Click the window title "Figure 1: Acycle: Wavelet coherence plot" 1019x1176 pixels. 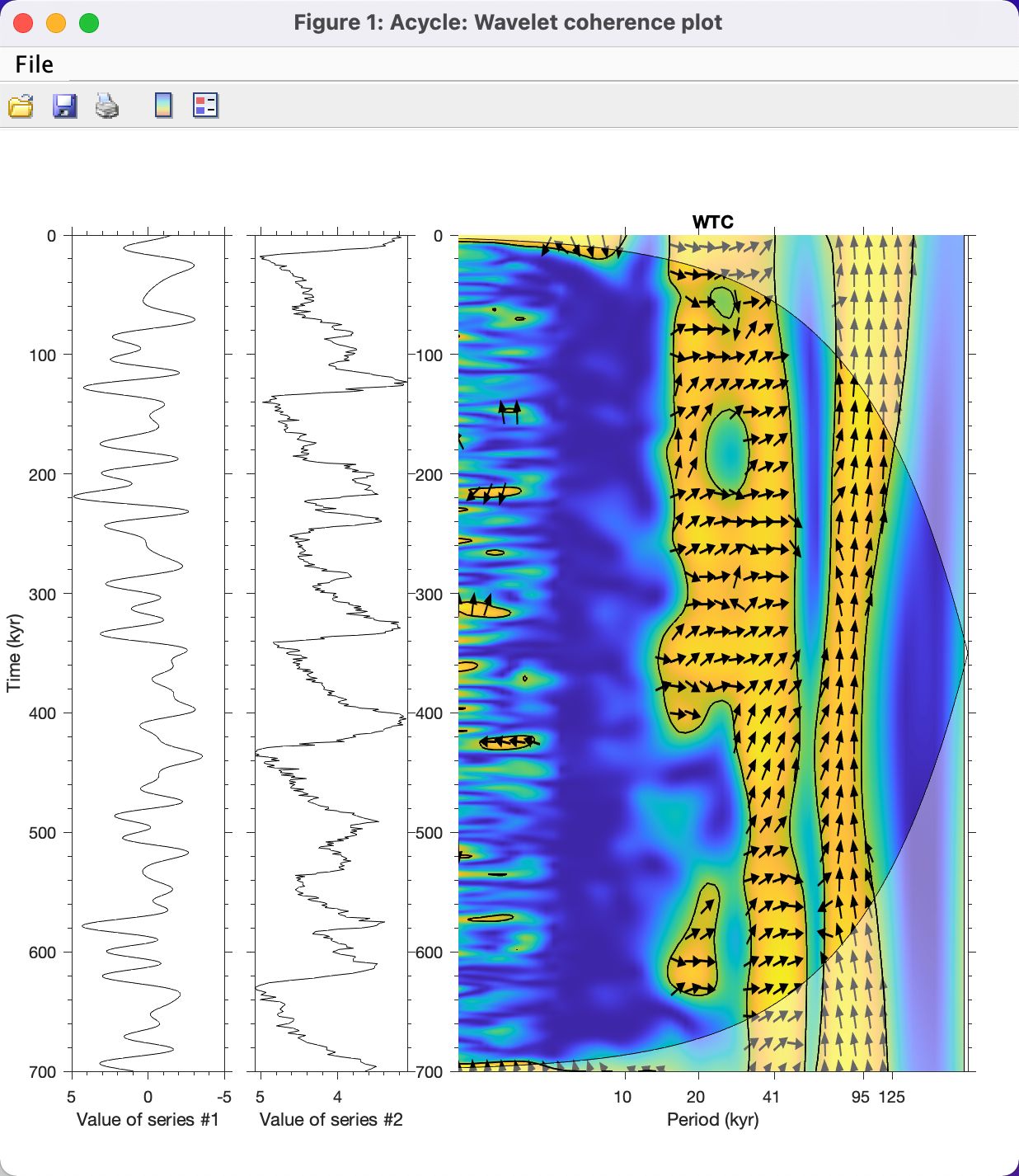pyautogui.click(x=508, y=22)
